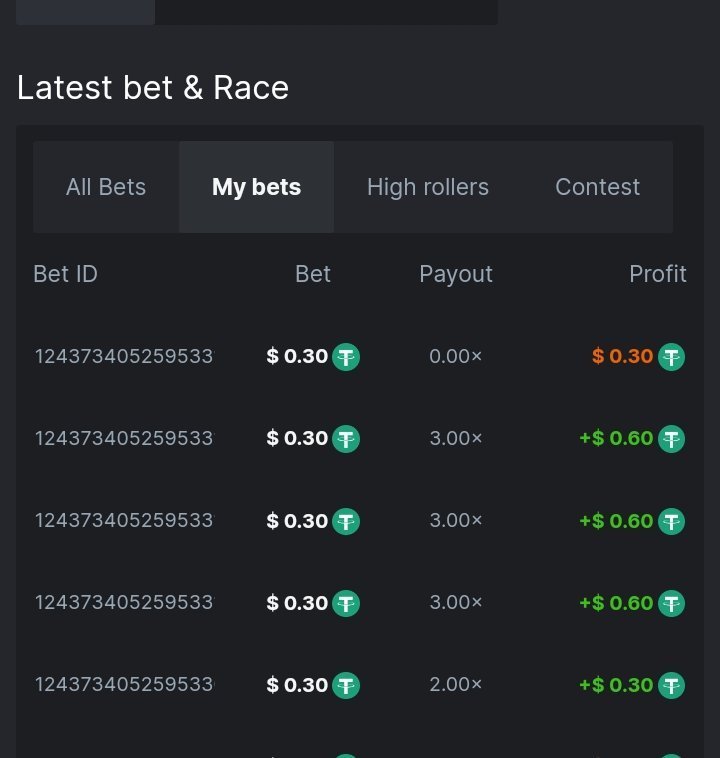Image resolution: width=720 pixels, height=758 pixels.
Task: Select the My bets tab
Action: click(x=256, y=187)
